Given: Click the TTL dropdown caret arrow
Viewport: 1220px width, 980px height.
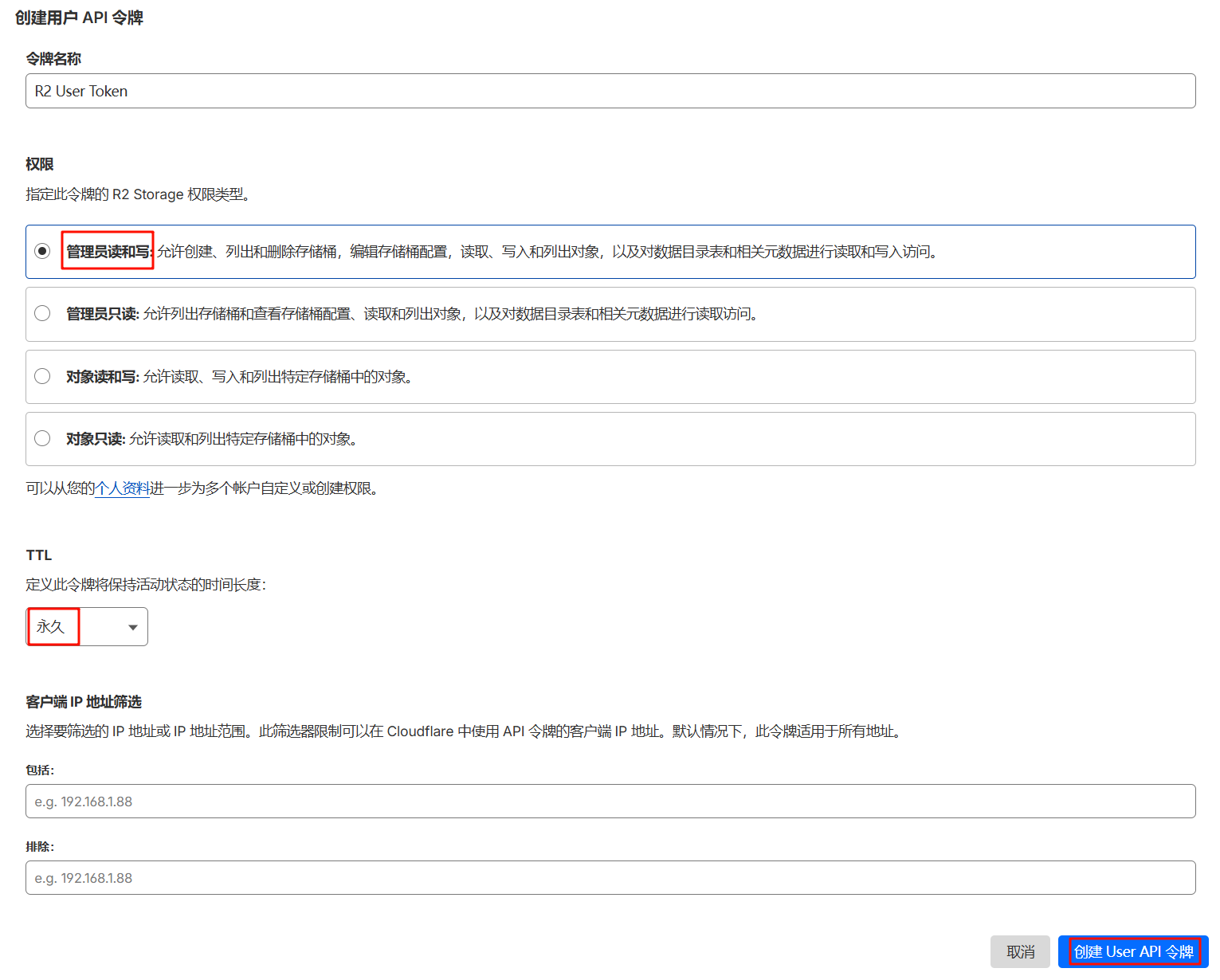Looking at the screenshot, I should (x=133, y=628).
